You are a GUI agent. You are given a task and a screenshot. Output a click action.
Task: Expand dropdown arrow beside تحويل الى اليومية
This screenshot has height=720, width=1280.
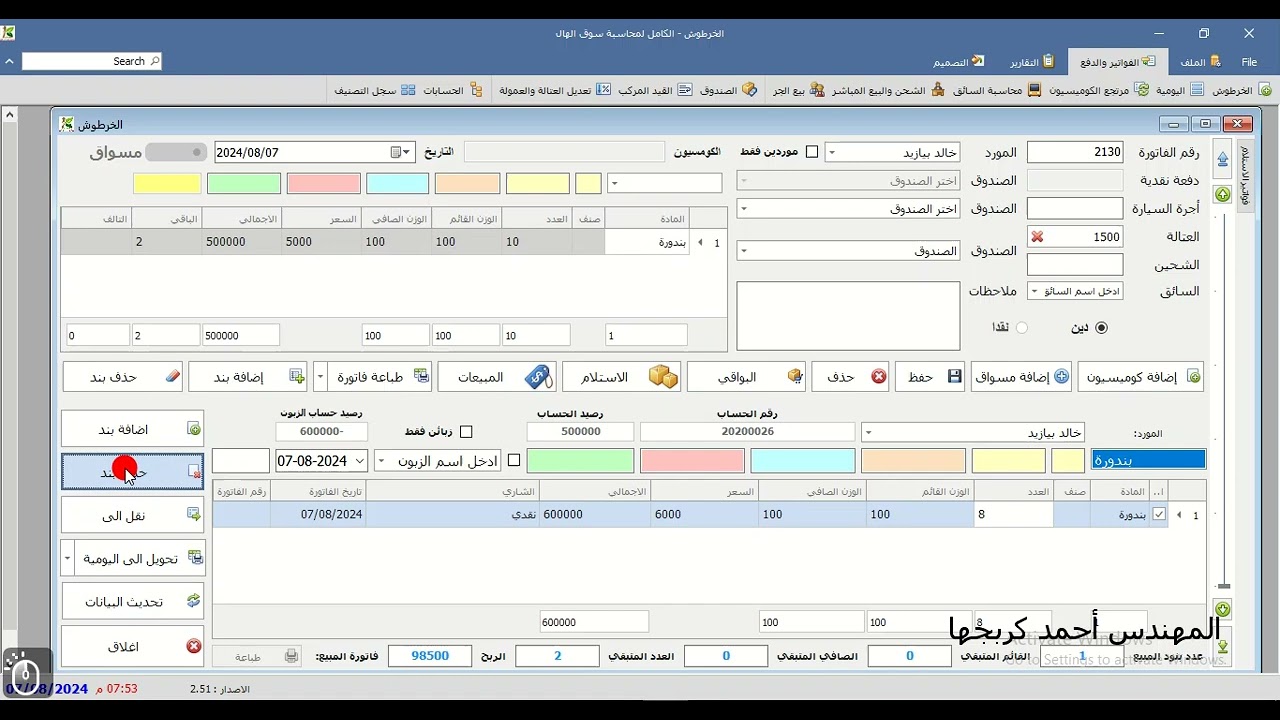point(68,559)
